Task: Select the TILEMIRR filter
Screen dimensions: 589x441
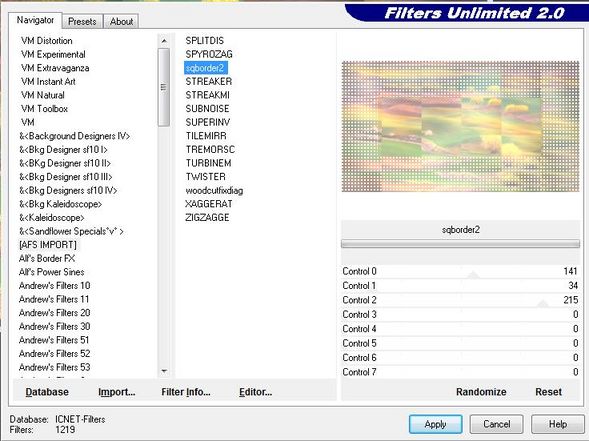Action: (x=206, y=136)
